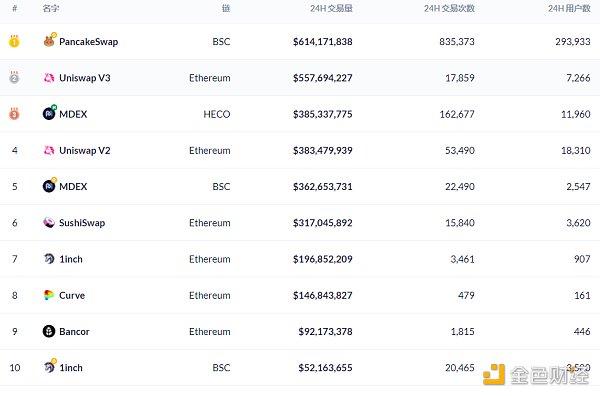This screenshot has width=600, height=396.
Task: Click the BSC 1inch logo in row 10
Action: [x=50, y=367]
